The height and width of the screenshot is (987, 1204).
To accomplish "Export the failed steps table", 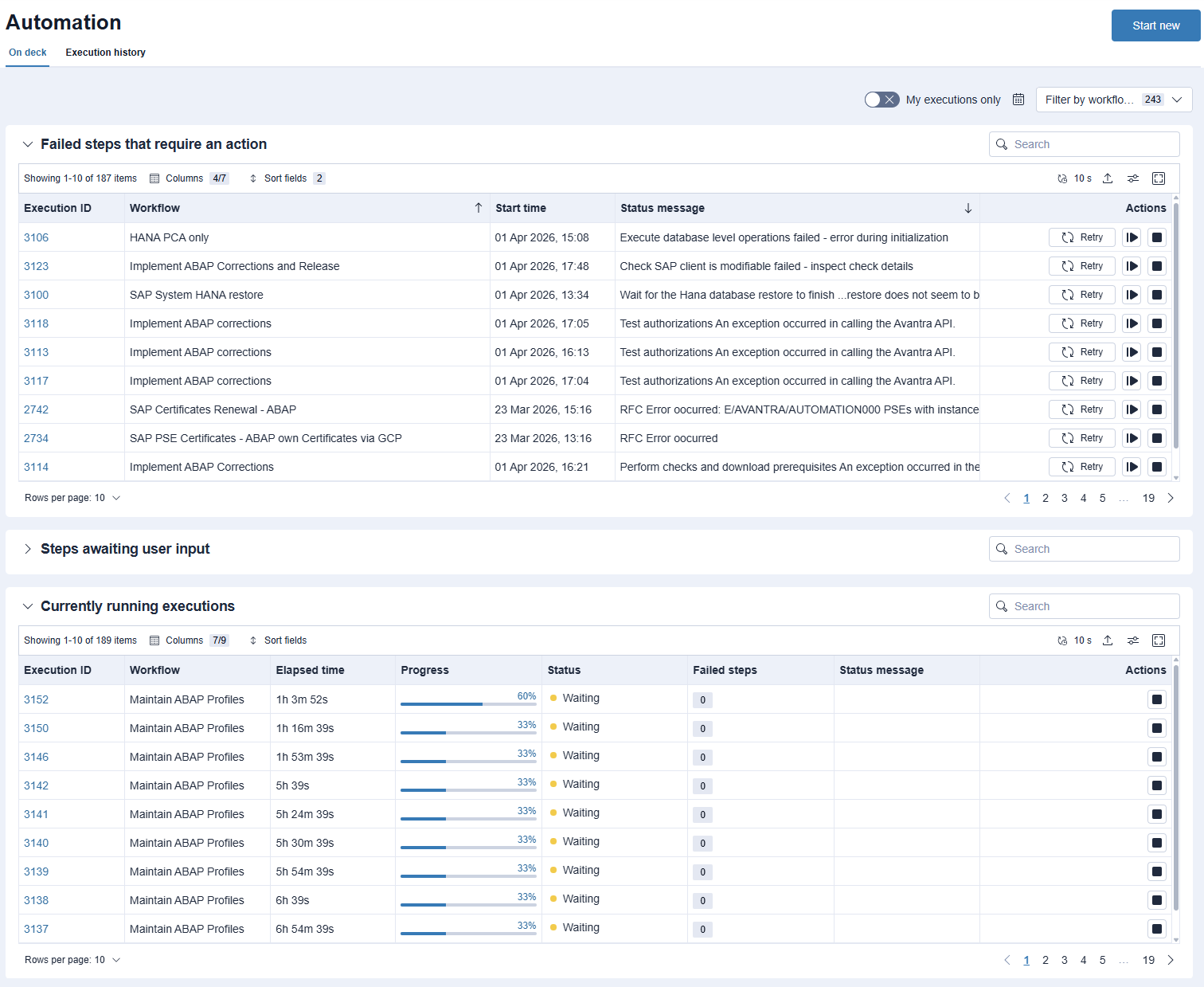I will tap(1108, 178).
